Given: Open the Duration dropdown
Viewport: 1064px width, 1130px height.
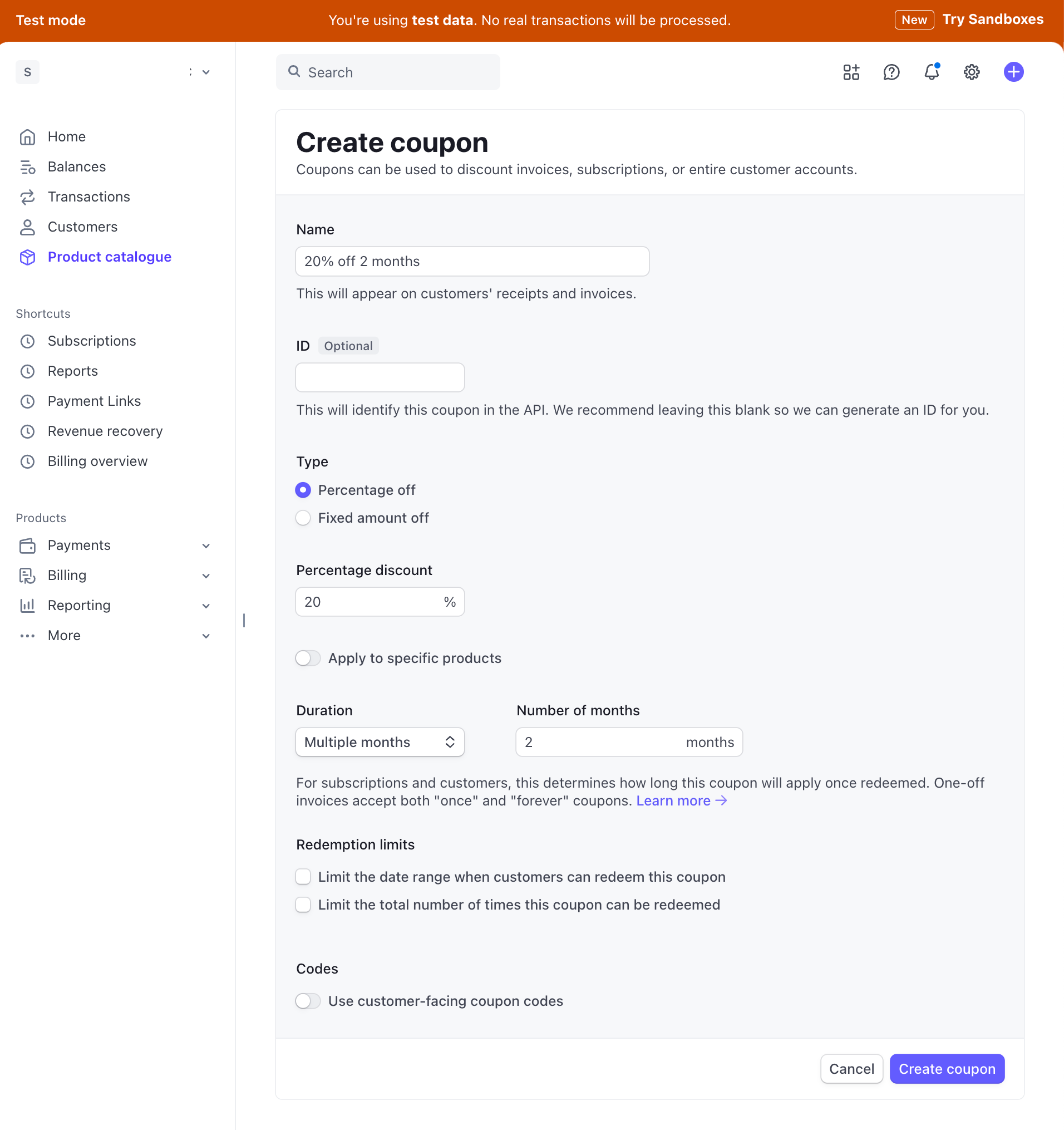Looking at the screenshot, I should [380, 743].
